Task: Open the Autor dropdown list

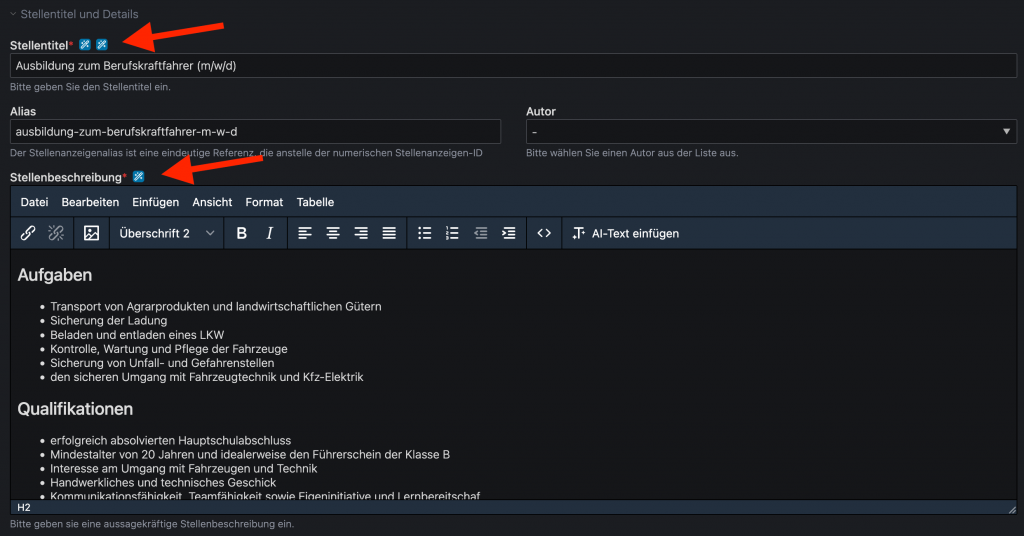Action: (770, 132)
